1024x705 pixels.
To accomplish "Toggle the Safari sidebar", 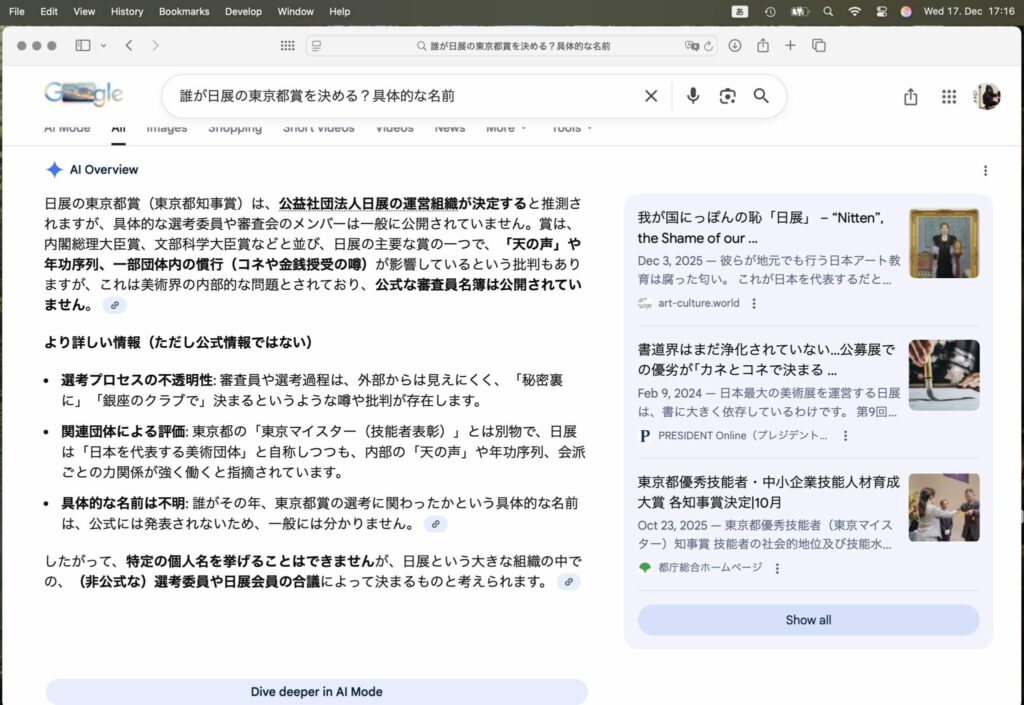I will pos(82,46).
